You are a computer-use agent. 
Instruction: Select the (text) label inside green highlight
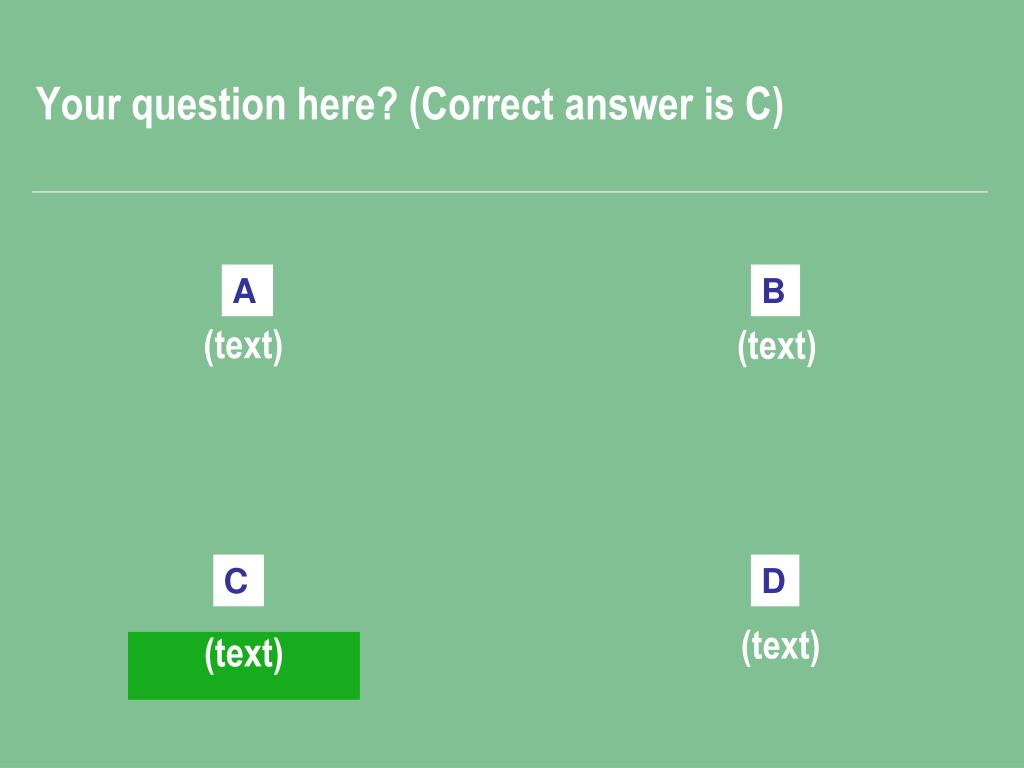click(x=244, y=654)
